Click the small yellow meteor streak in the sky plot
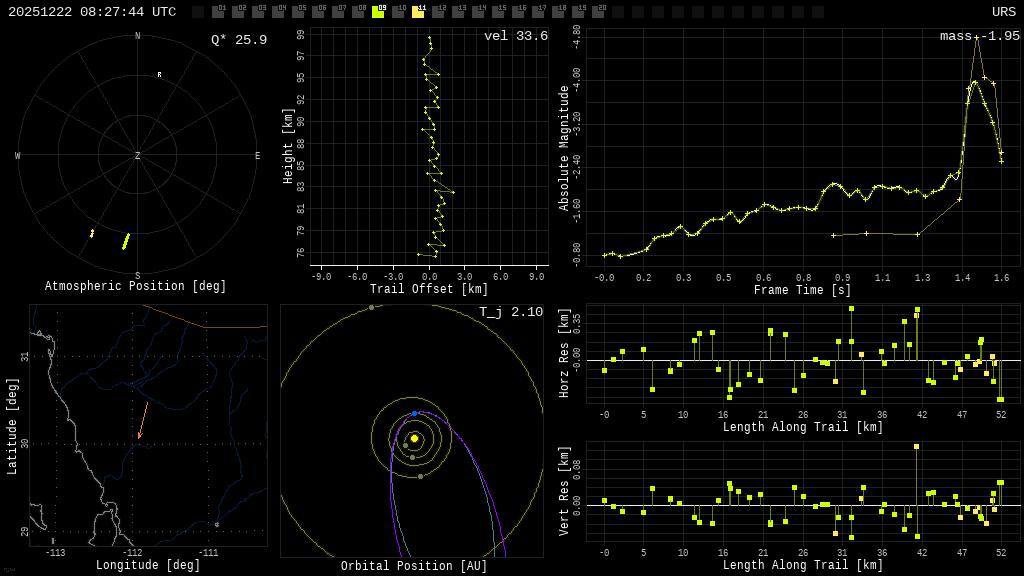The height and width of the screenshot is (576, 1024). pyautogui.click(x=92, y=233)
